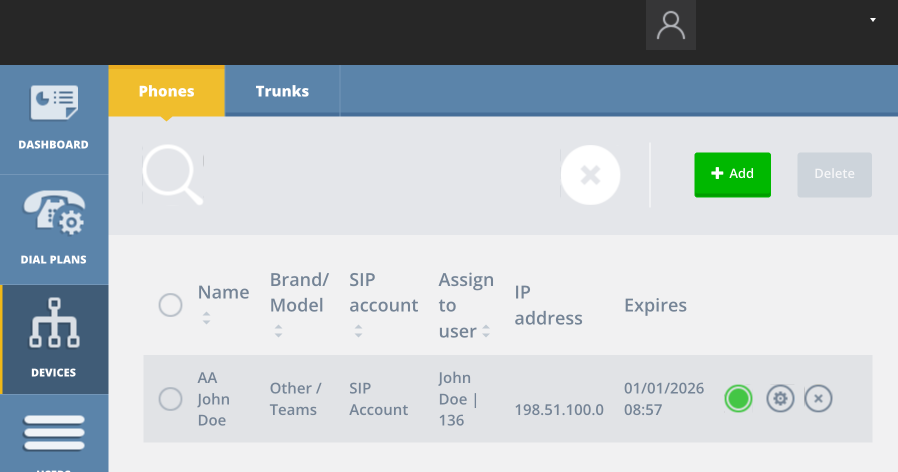Screen dimensions: 898x472
Task: Select the Devices network icon
Action: [54, 323]
